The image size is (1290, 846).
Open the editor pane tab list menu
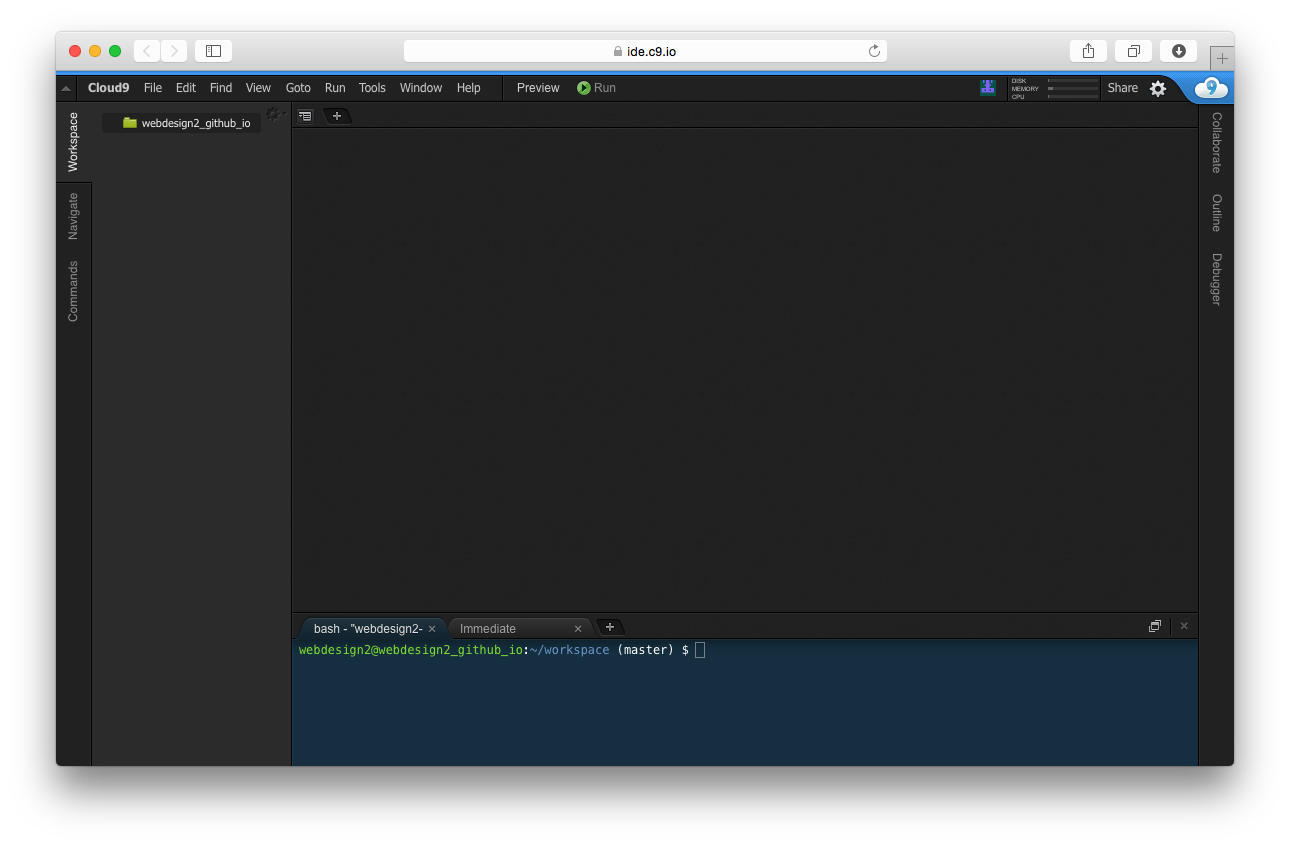coord(306,116)
